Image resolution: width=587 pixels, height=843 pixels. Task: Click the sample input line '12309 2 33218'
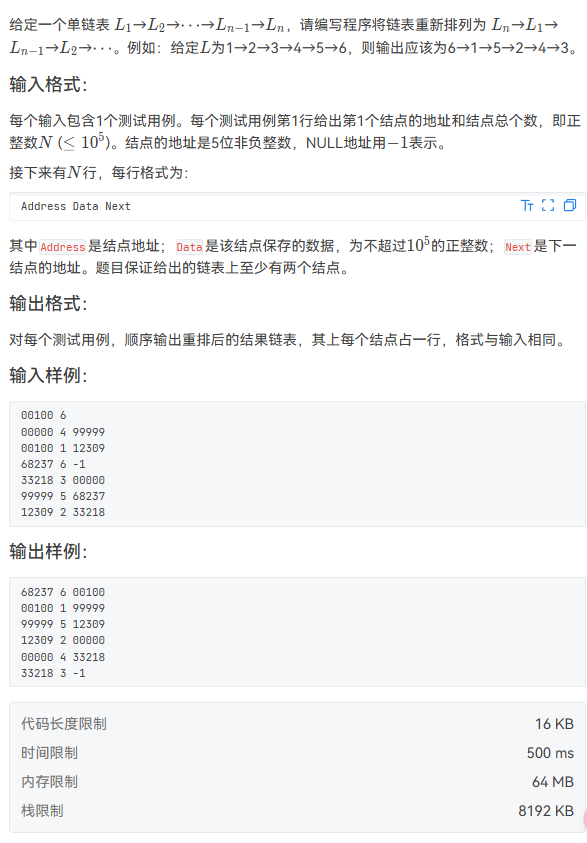tap(63, 512)
